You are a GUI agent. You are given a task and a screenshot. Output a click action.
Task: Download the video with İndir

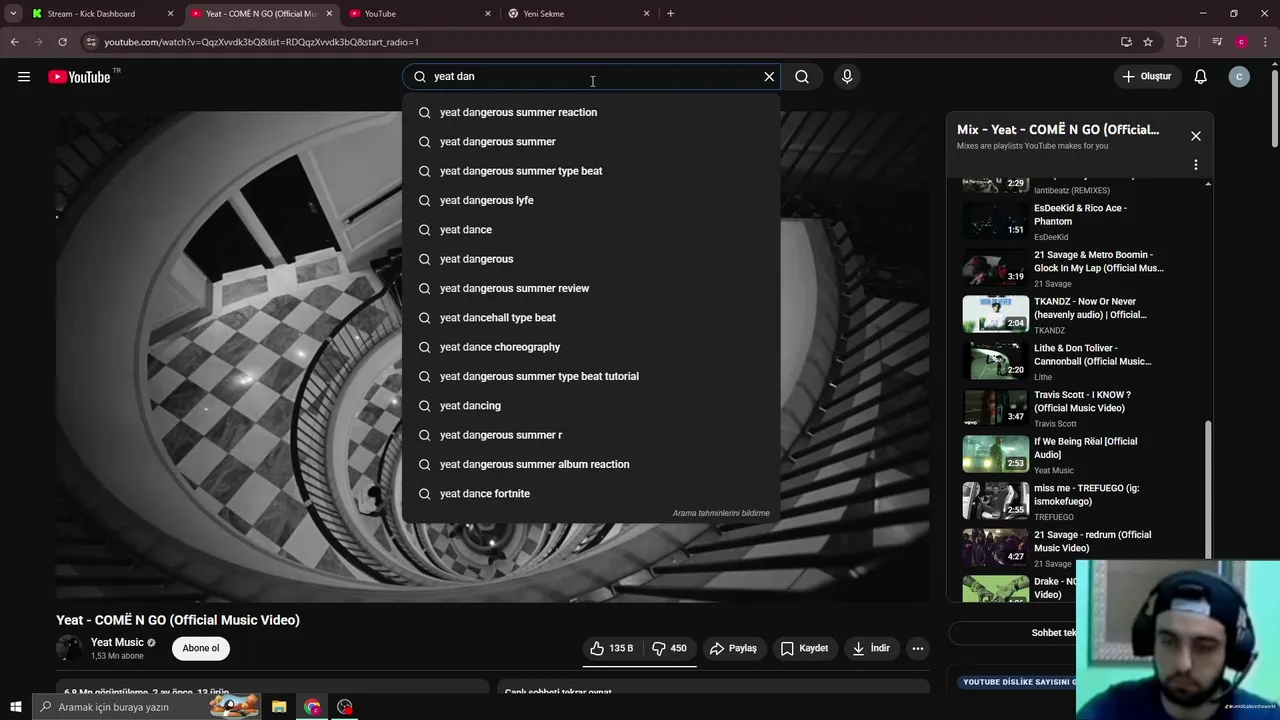coord(870,648)
